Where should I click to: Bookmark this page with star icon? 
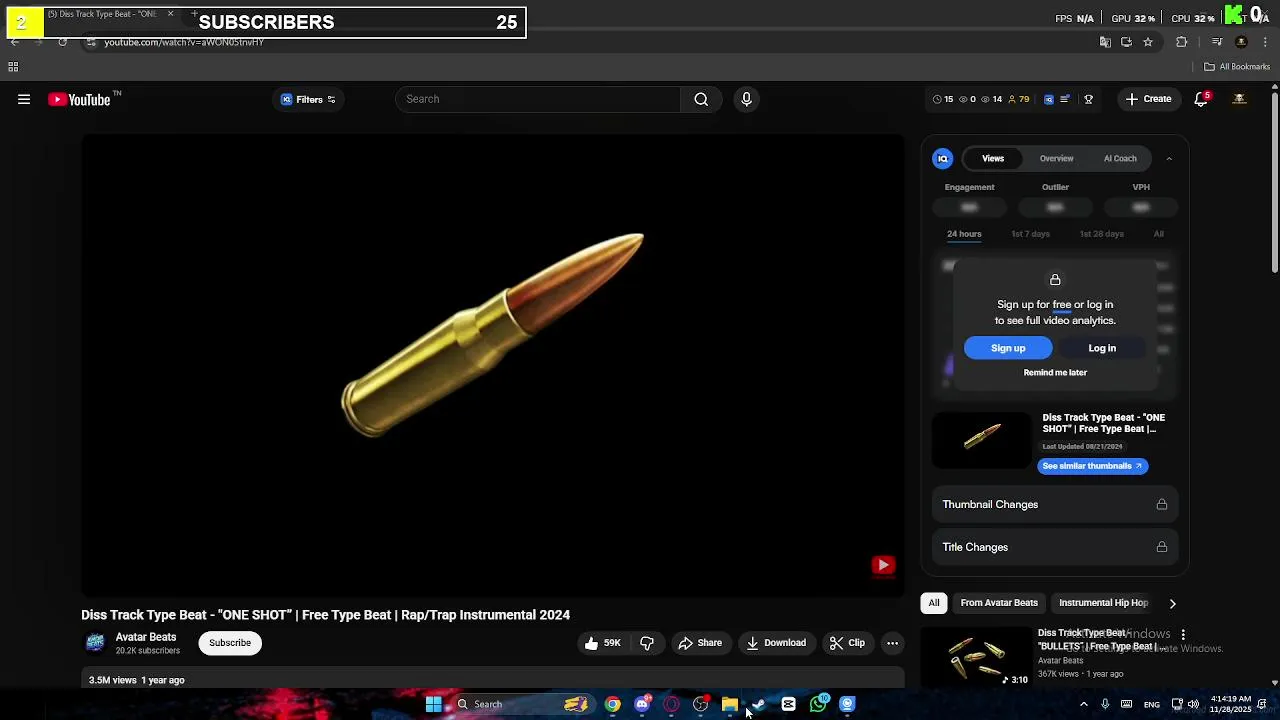[x=1148, y=42]
